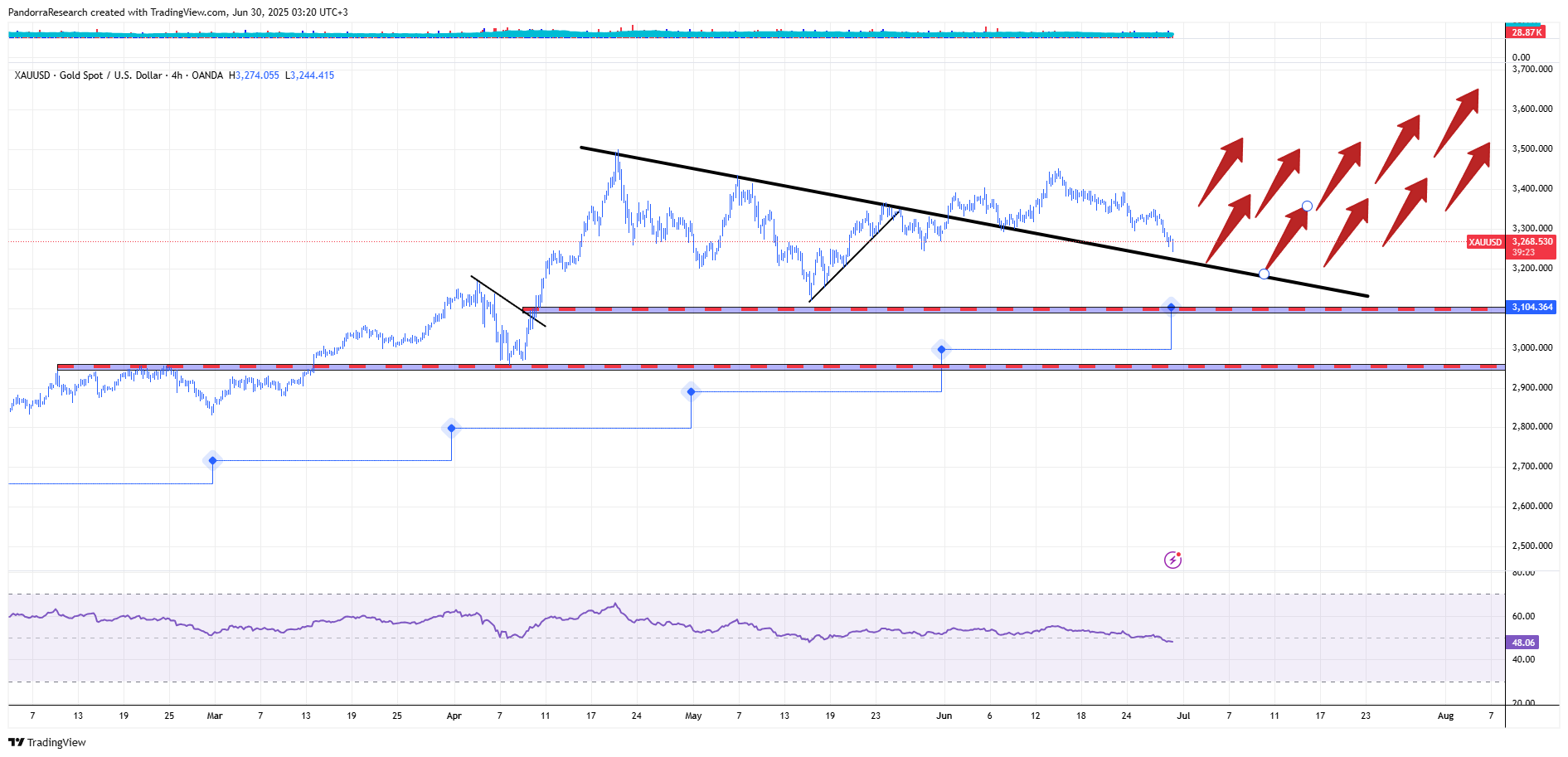Click the diamond marker on the 3,104 line

(x=1171, y=308)
